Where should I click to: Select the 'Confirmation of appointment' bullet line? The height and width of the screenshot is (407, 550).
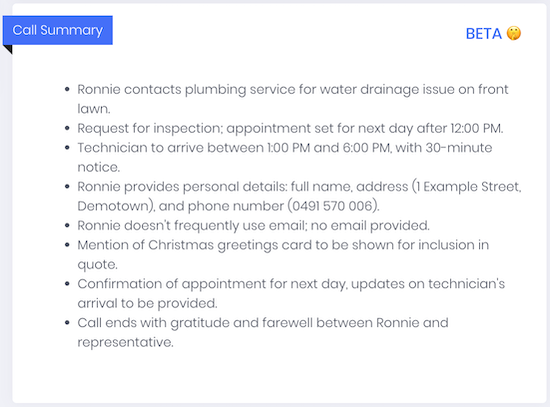(291, 293)
